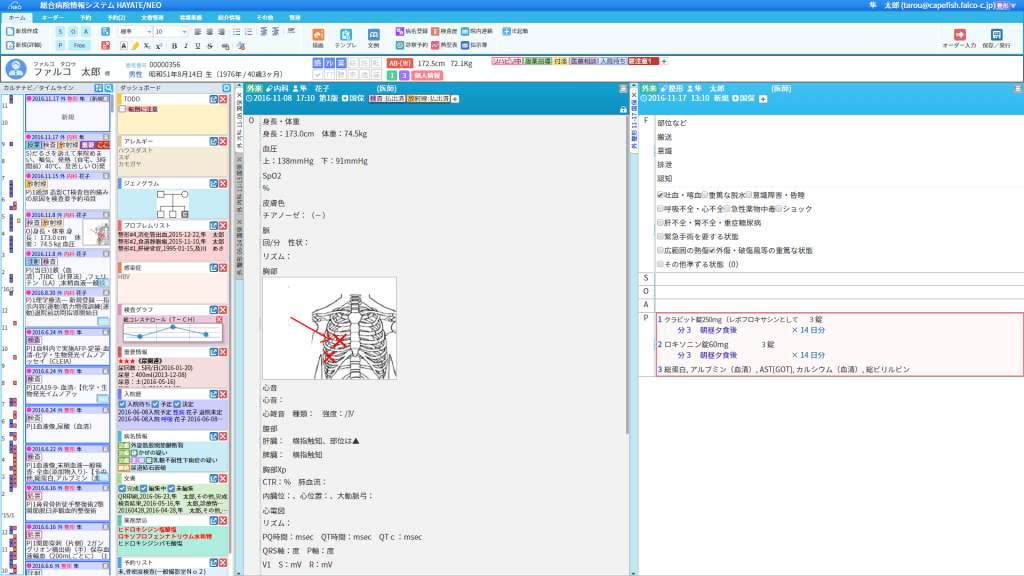Click the patient avatar icon

[16, 69]
